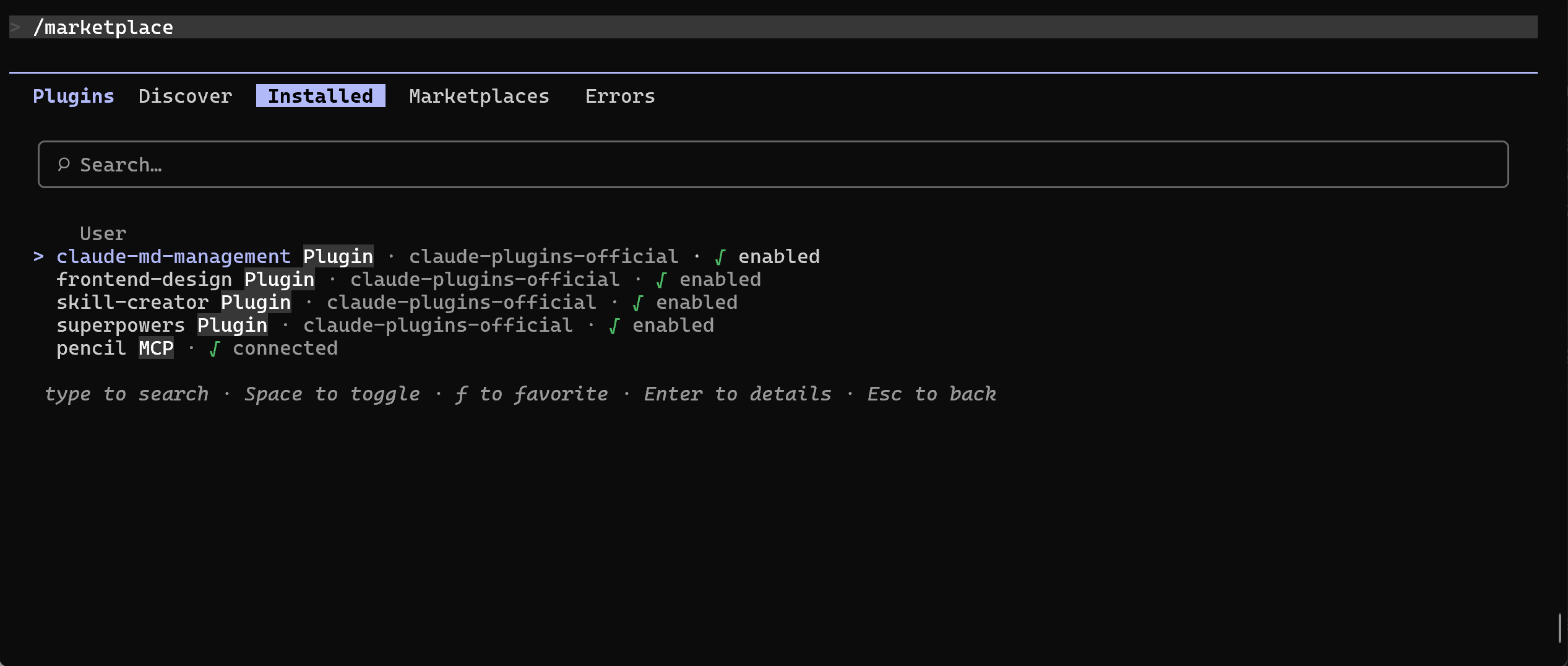
Task: Open the Errors tab
Action: 620,96
